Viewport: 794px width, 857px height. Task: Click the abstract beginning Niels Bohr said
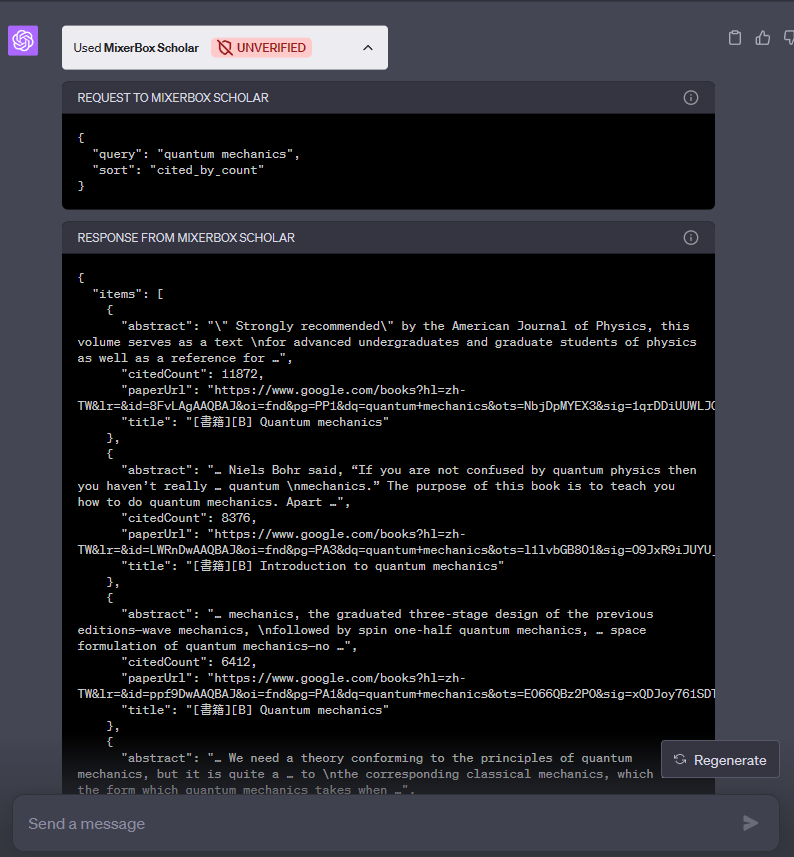tap(387, 486)
